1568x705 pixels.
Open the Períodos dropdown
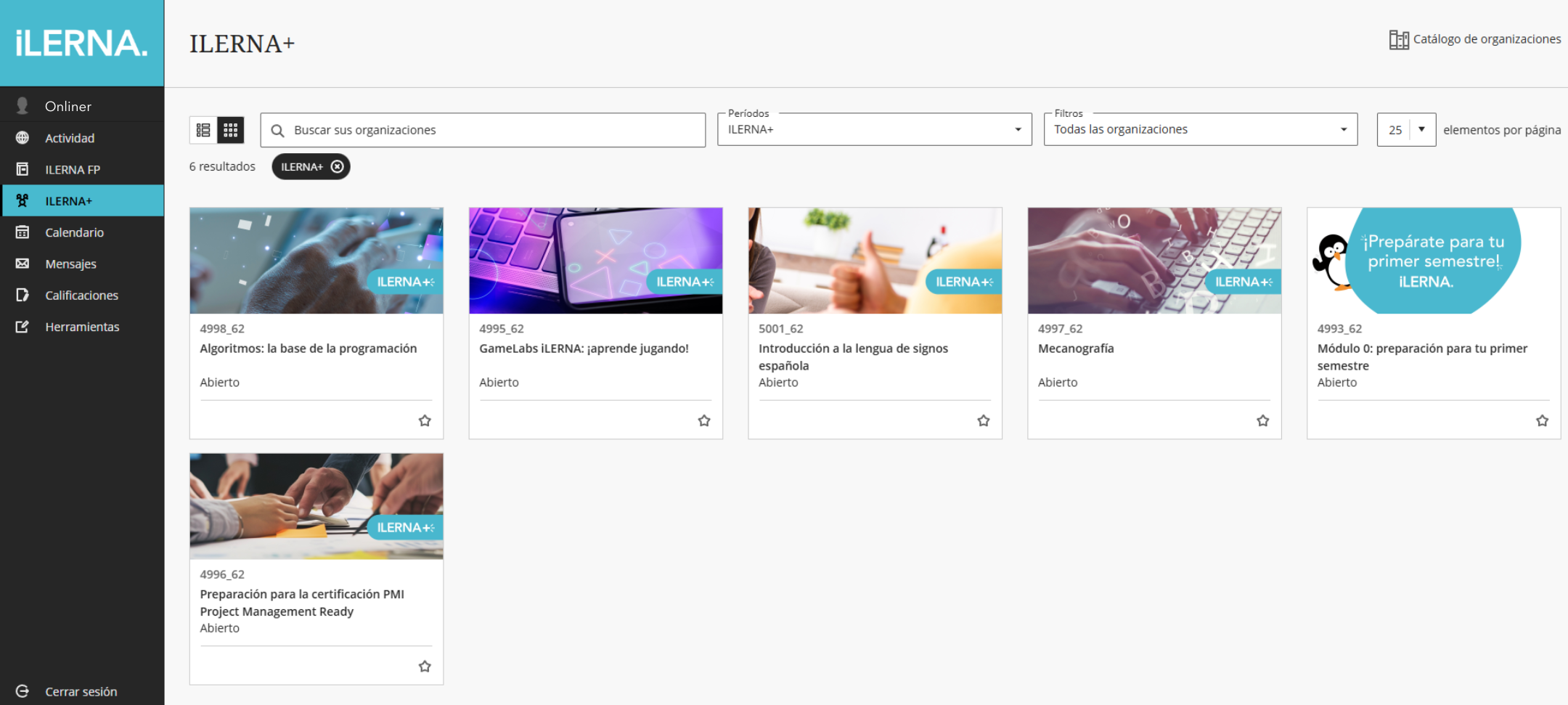coord(875,129)
